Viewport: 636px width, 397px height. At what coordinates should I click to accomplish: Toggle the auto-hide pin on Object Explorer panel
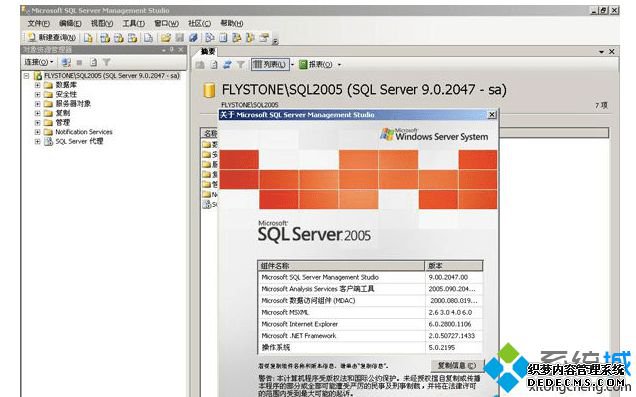172,49
